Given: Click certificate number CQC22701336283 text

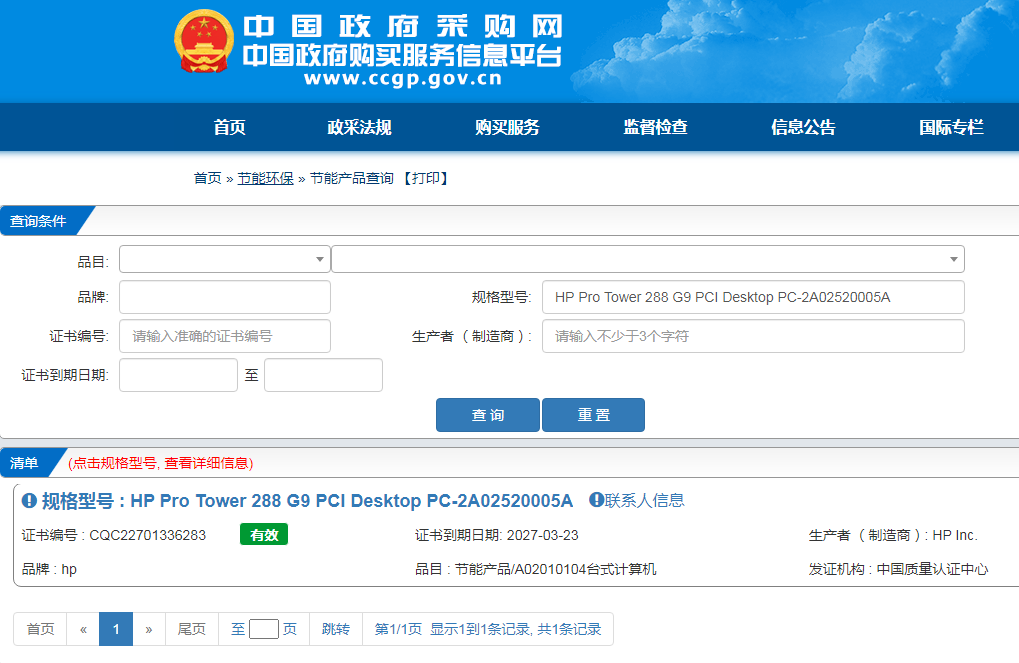Looking at the screenshot, I should coord(148,535).
